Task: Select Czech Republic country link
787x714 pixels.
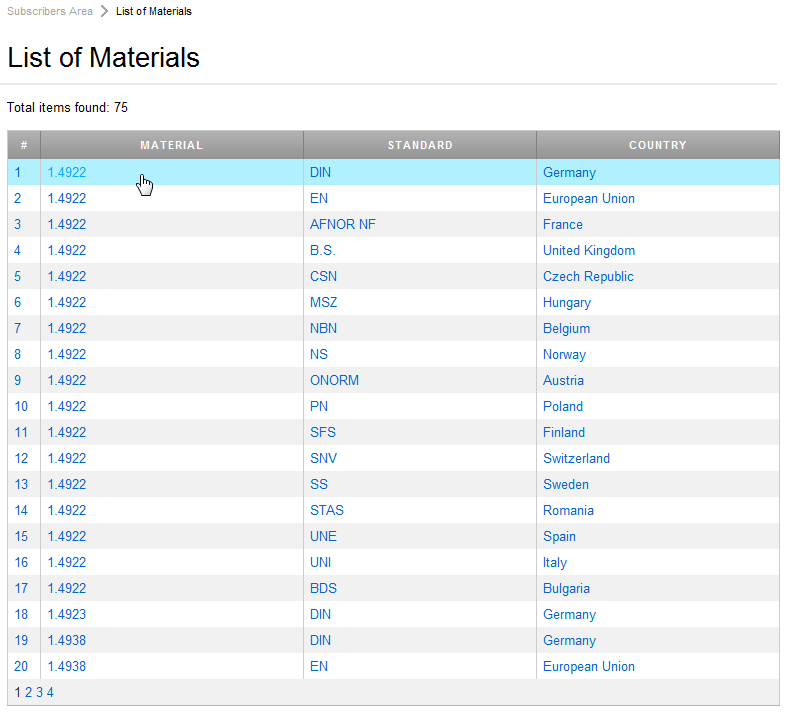Action: tap(588, 276)
